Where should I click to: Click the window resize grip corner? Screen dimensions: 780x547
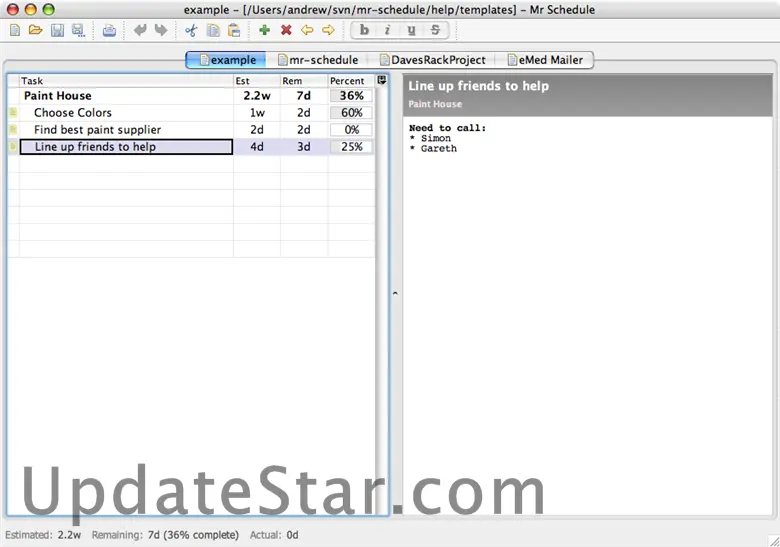point(774,541)
